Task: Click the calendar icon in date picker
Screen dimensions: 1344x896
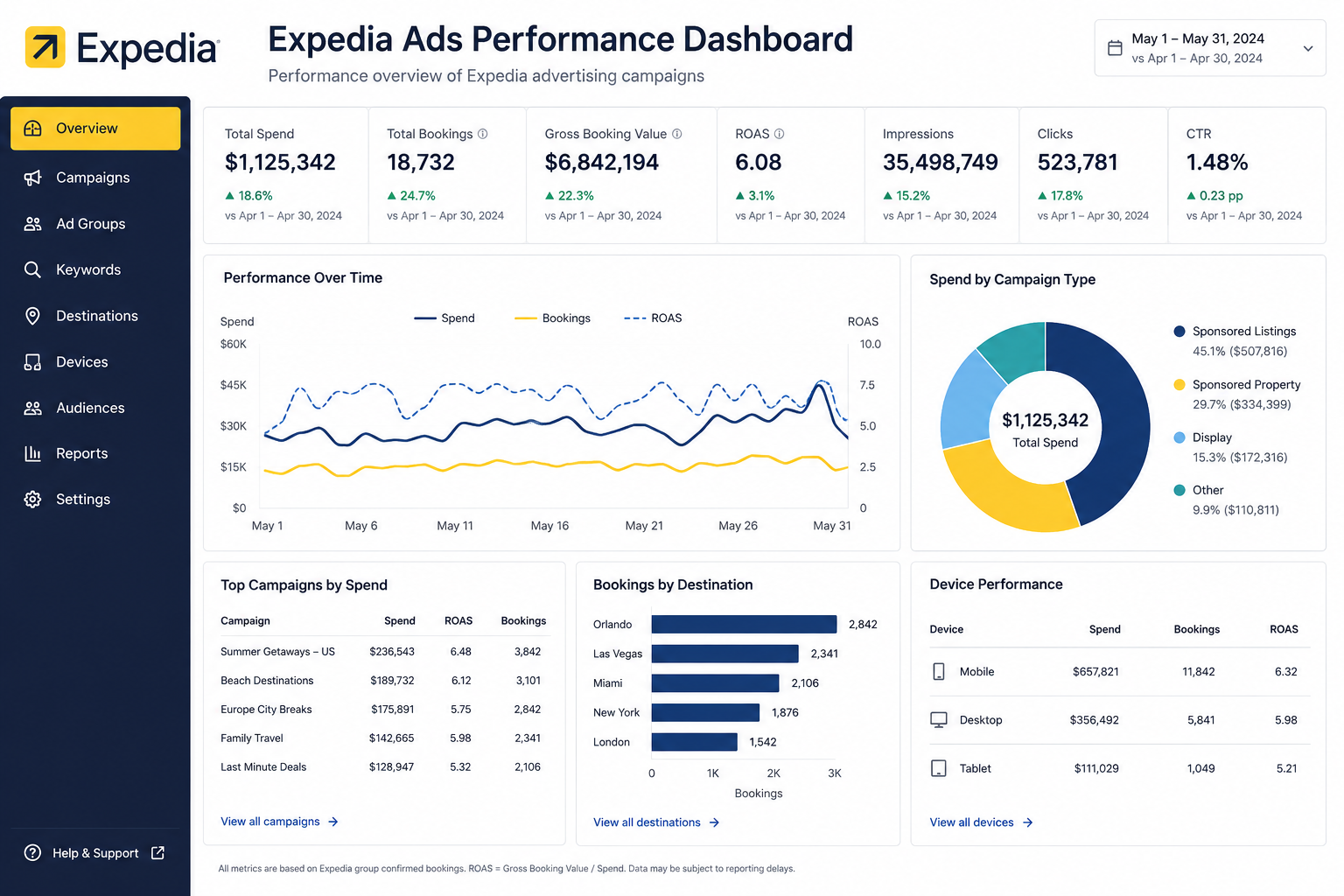Action: click(1115, 48)
